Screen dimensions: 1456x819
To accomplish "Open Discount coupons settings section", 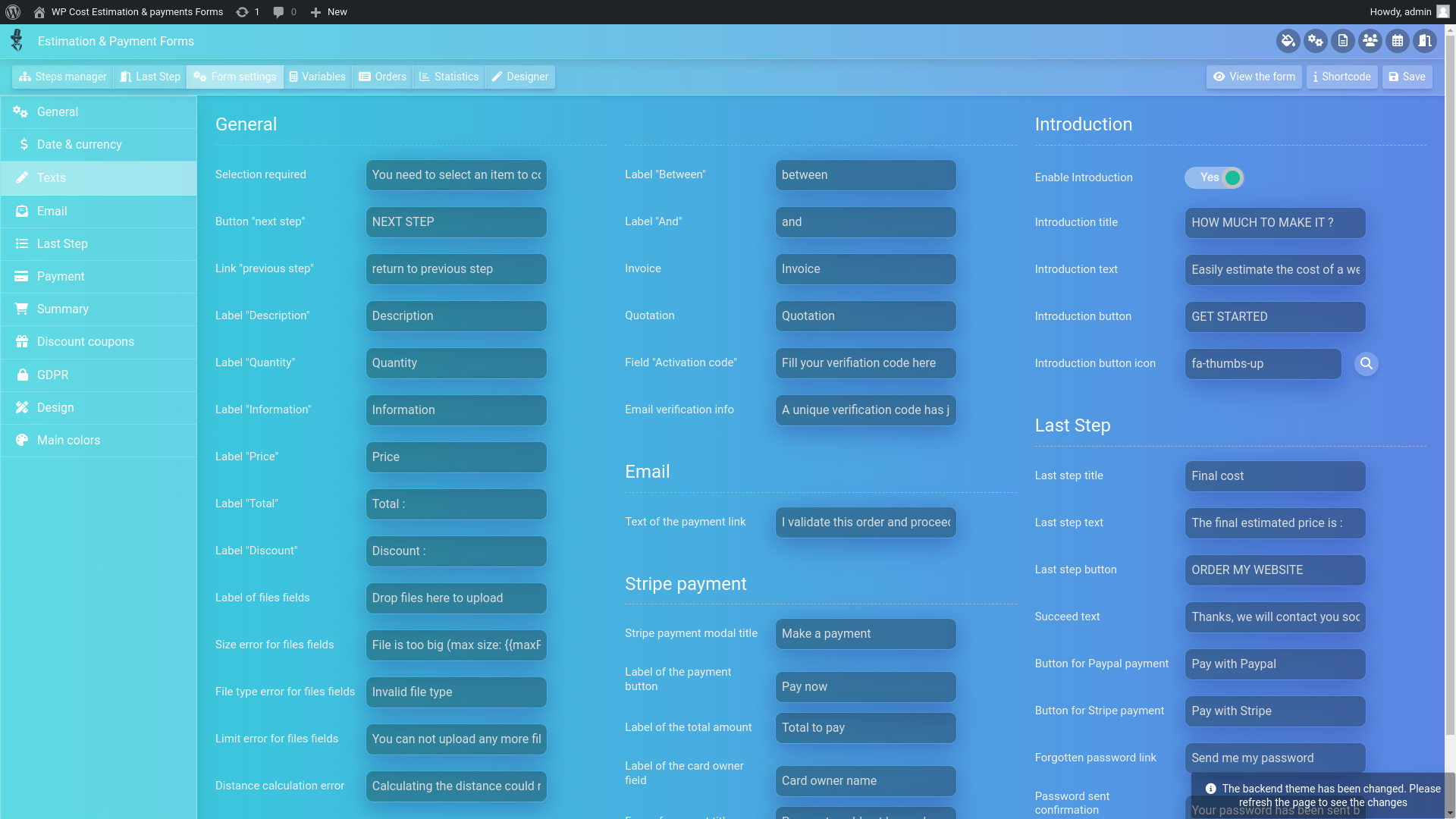I will pyautogui.click(x=86, y=342).
